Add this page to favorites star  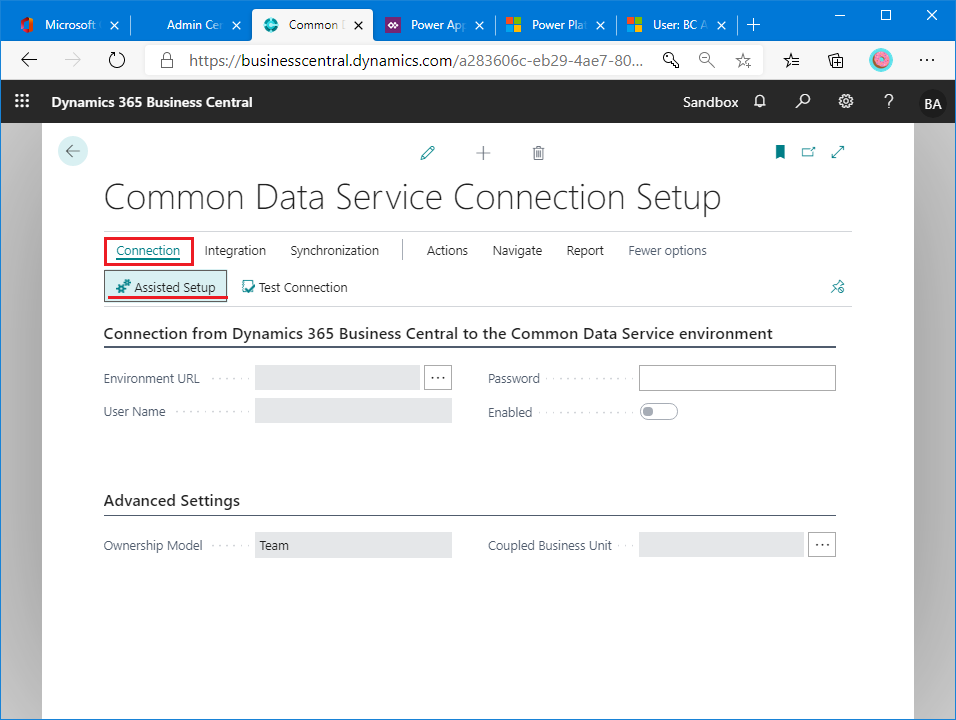(743, 60)
